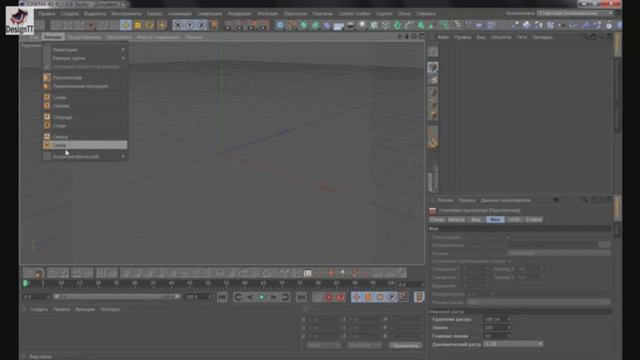
Task: Toggle automatic keyframing button
Action: (341, 297)
